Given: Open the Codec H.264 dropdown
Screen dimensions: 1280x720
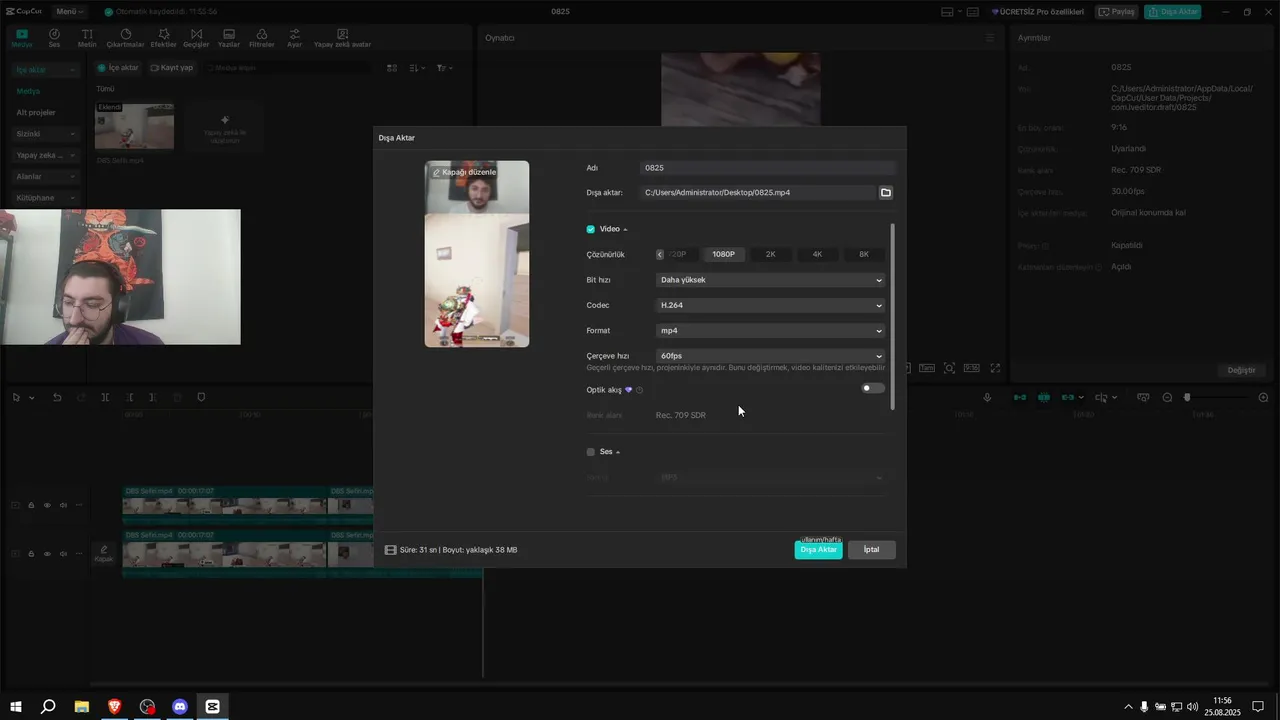Looking at the screenshot, I should [771, 305].
